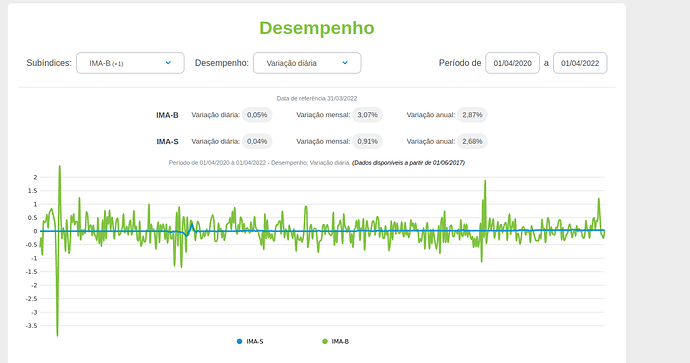Click the IMA-B Variação mensal 3,07% badge
690x363 pixels.
367,115
